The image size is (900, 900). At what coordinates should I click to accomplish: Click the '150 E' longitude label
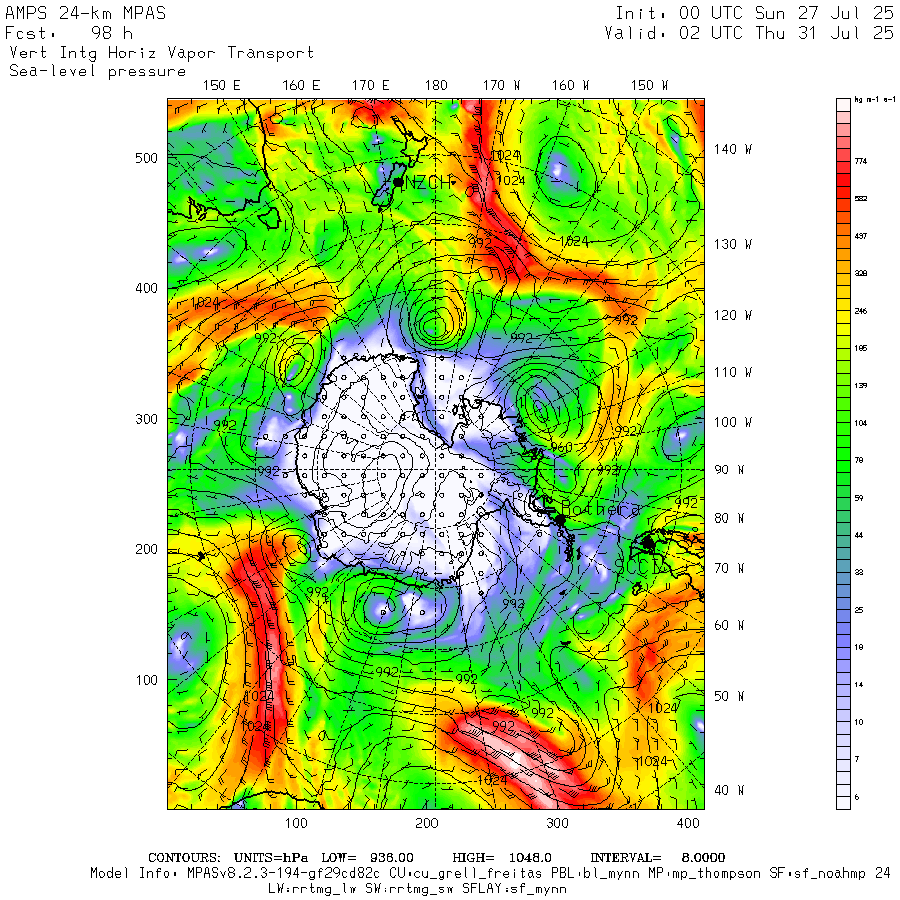(222, 86)
